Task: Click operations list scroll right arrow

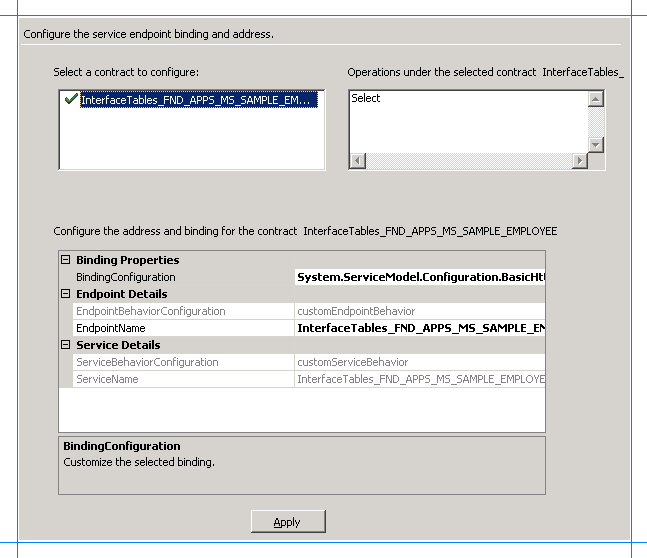Action: (580, 161)
